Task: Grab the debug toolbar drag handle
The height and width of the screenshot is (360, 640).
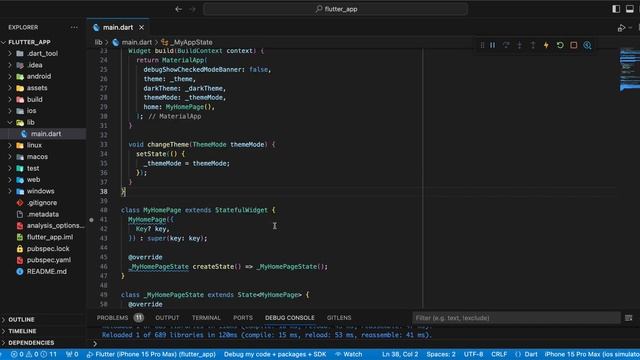Action: (x=482, y=45)
